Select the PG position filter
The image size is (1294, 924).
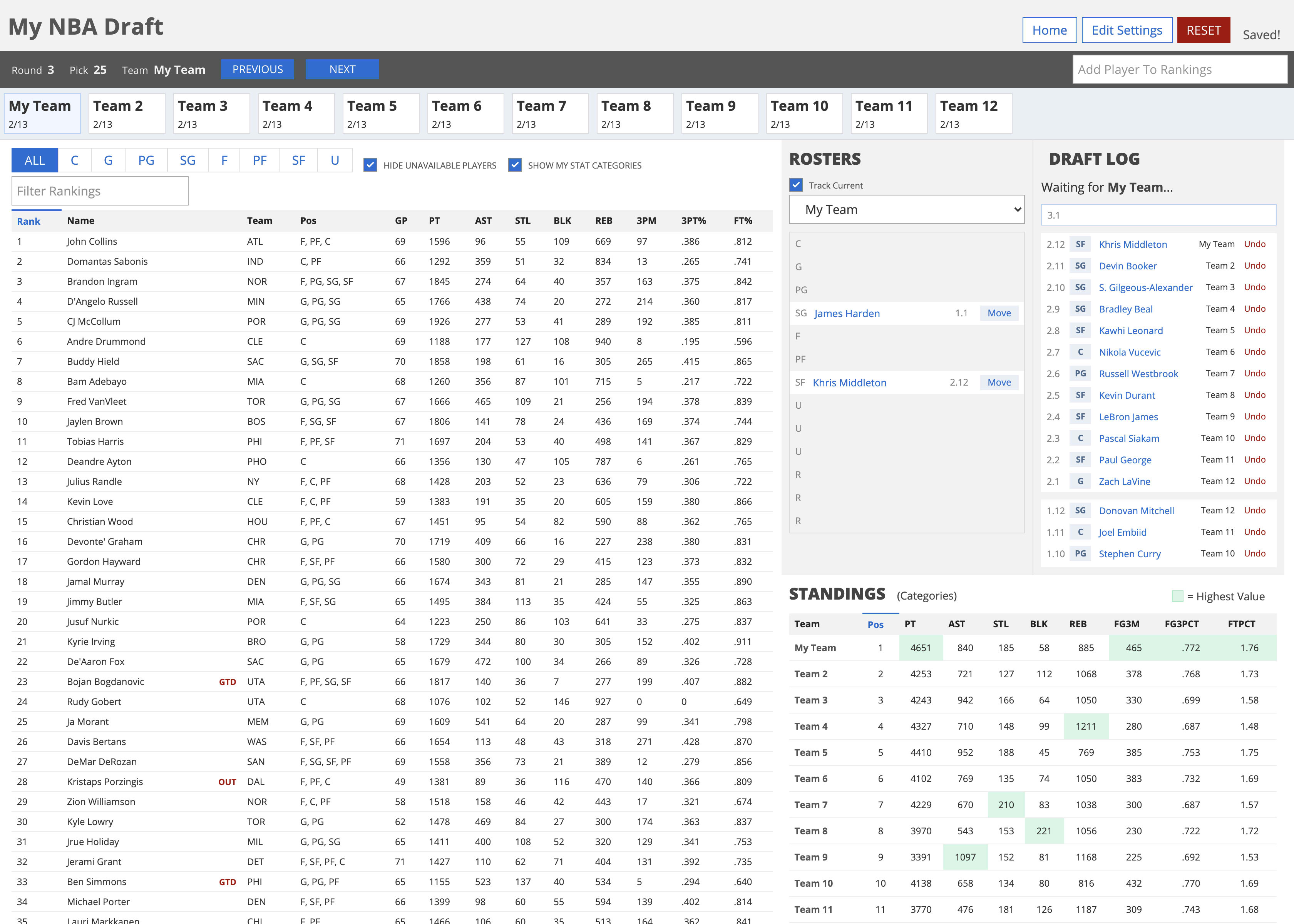coord(146,160)
